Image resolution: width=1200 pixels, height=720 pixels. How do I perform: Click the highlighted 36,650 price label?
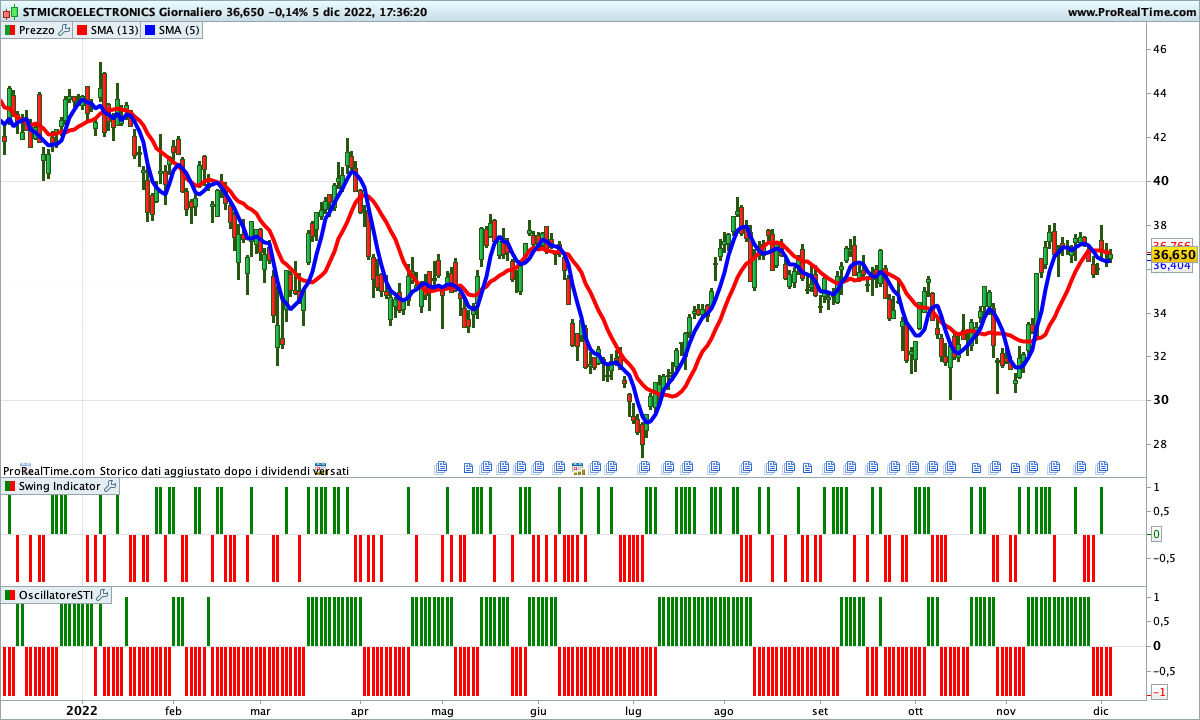(1174, 256)
